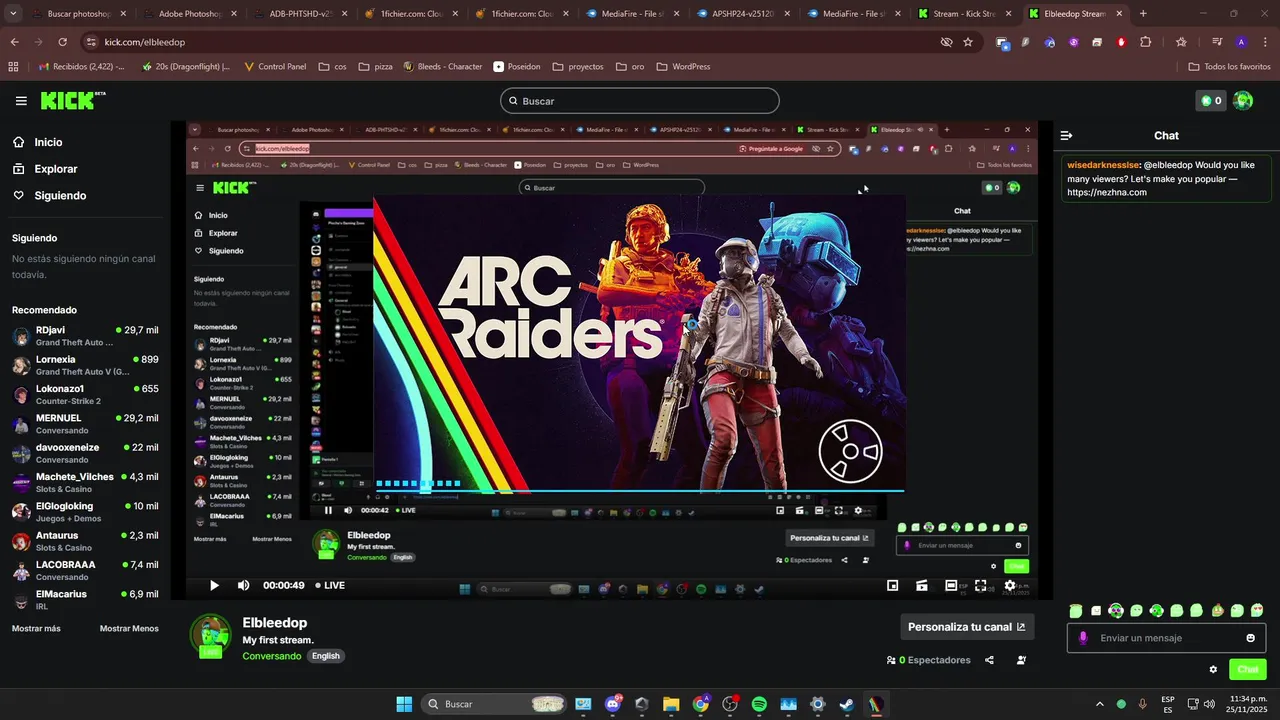The width and height of the screenshot is (1280, 720).
Task: Click the English language tag
Action: (x=326, y=656)
